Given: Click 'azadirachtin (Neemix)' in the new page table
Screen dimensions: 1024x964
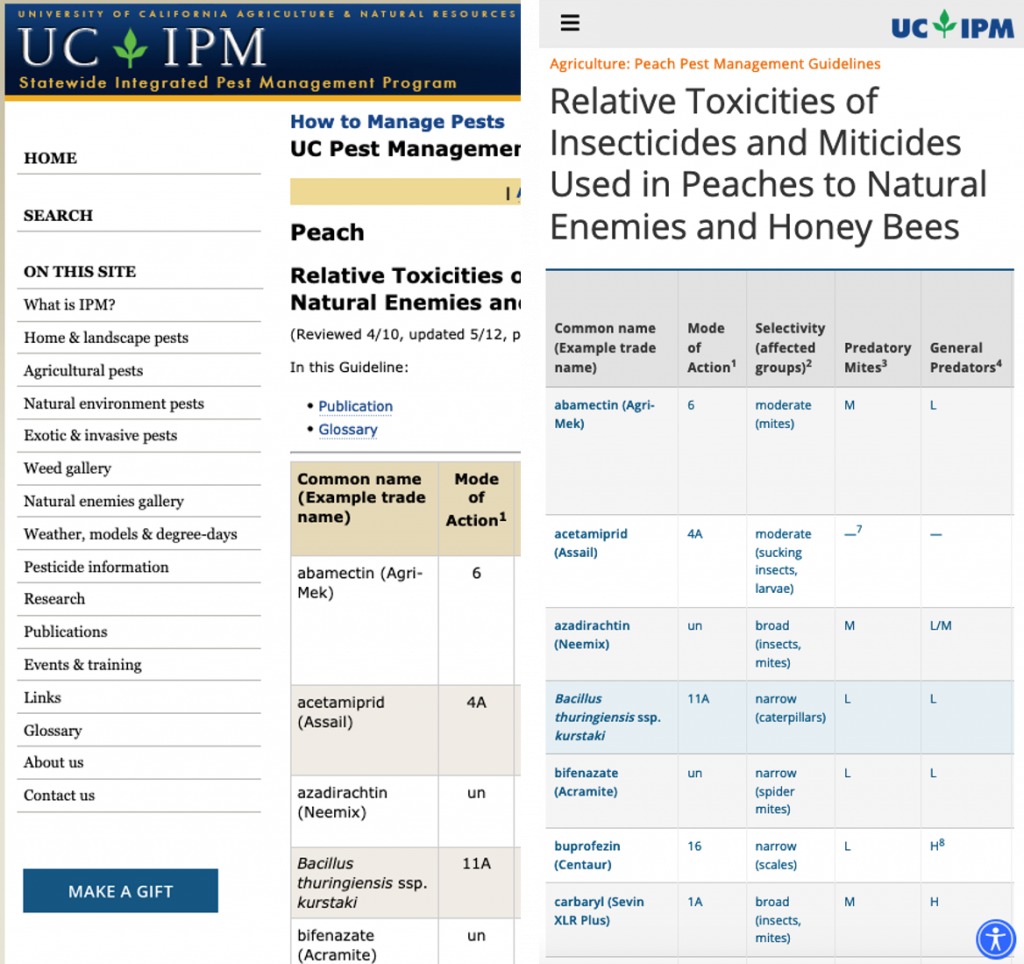Looking at the screenshot, I should 592,635.
